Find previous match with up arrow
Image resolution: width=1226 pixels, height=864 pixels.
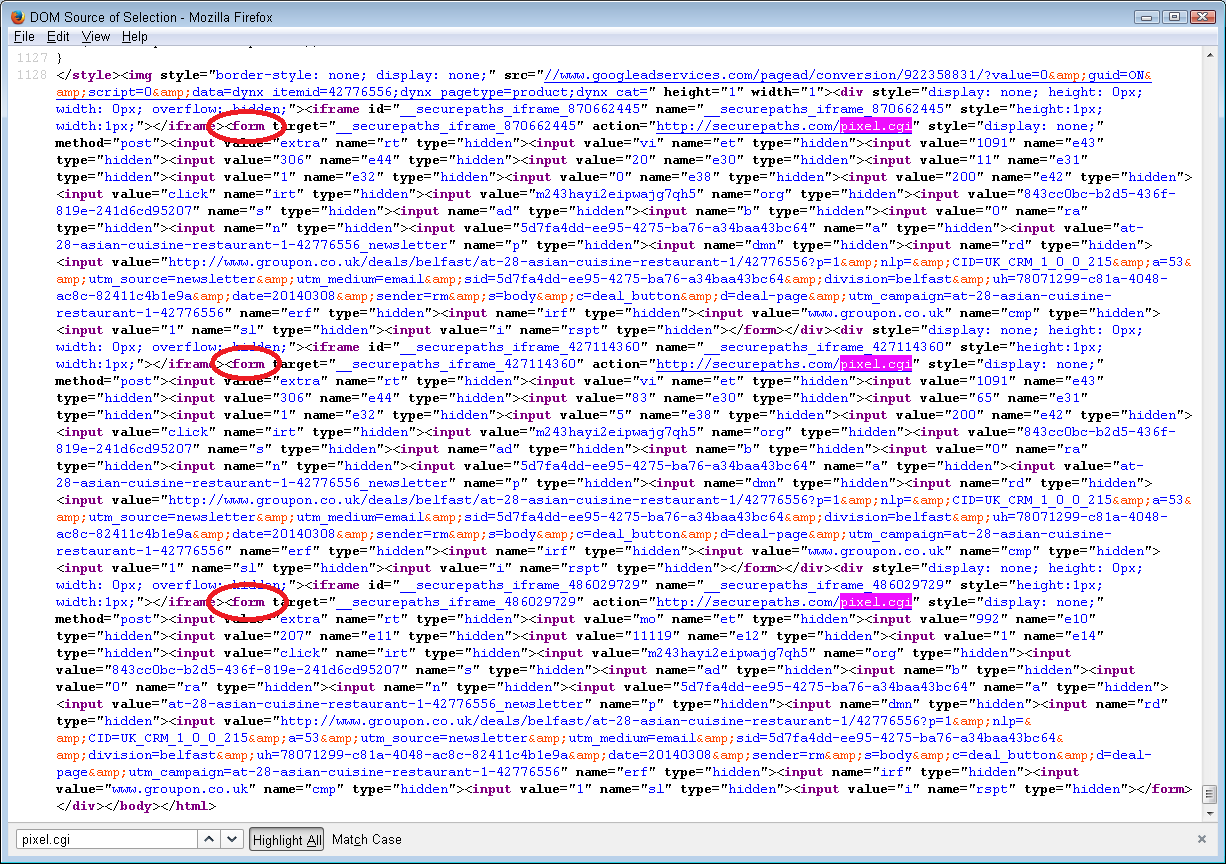click(209, 839)
